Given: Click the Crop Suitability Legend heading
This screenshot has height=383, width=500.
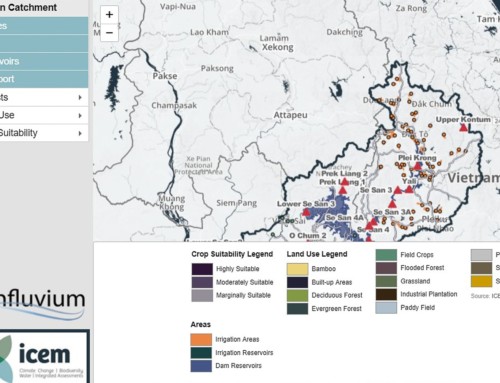Looking at the screenshot, I should click(x=232, y=254).
